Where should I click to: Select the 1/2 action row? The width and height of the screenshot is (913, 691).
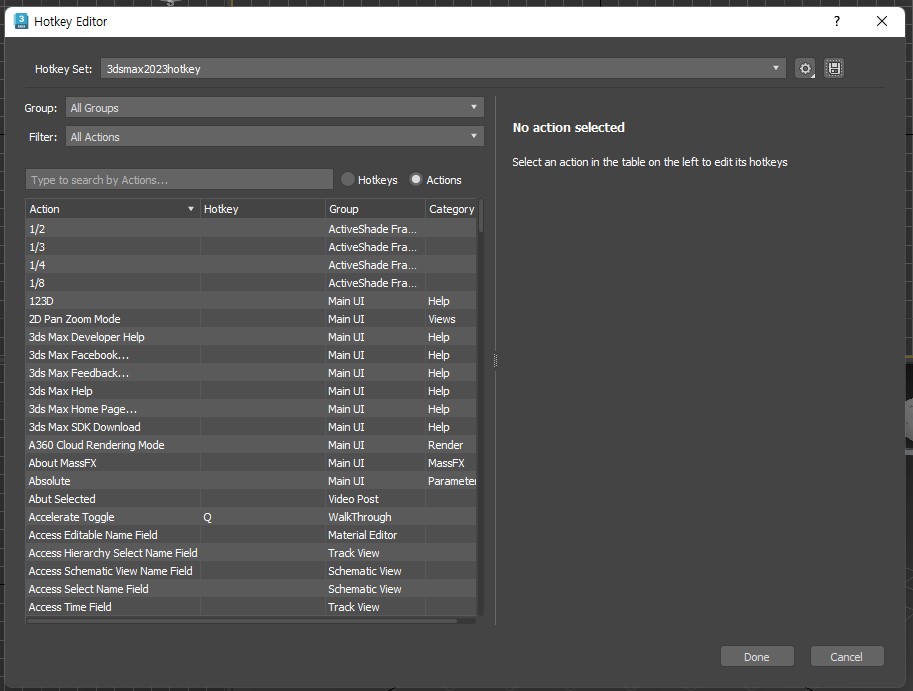pos(251,229)
